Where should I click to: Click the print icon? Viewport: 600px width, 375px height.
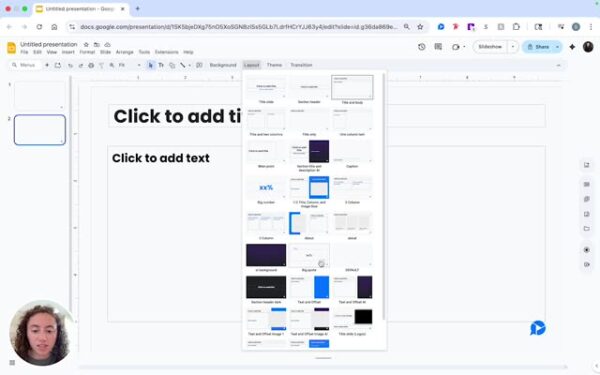[91, 65]
